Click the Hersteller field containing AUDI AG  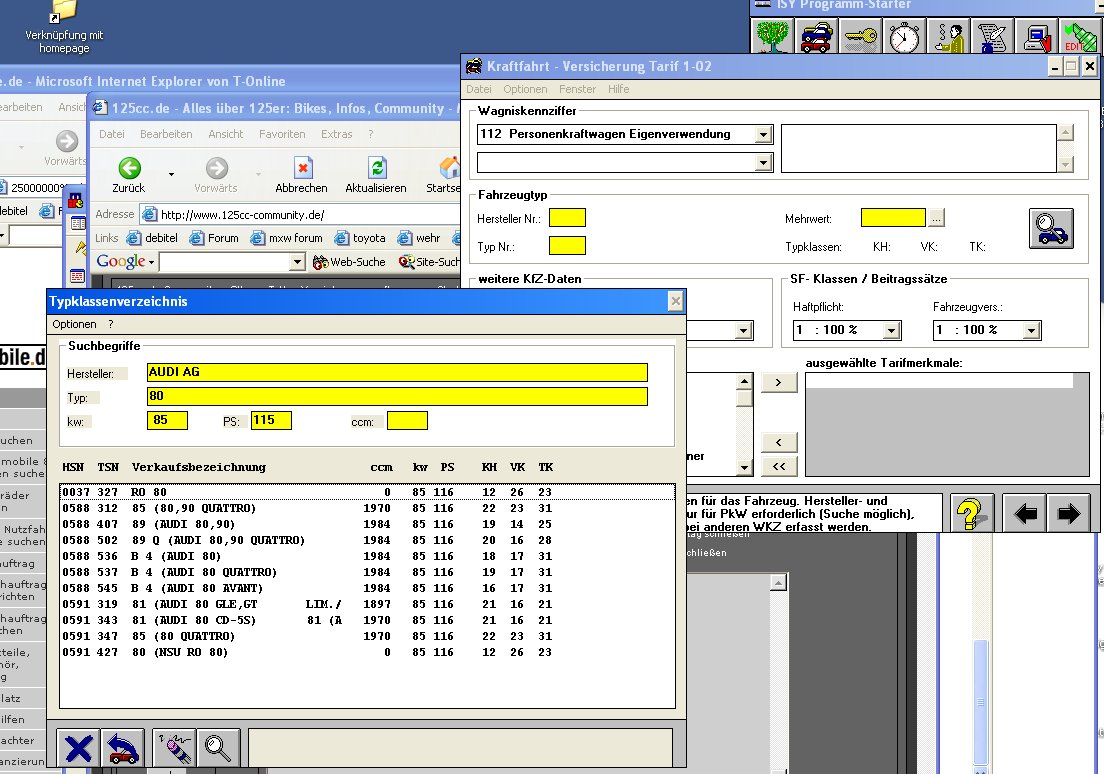(x=397, y=373)
